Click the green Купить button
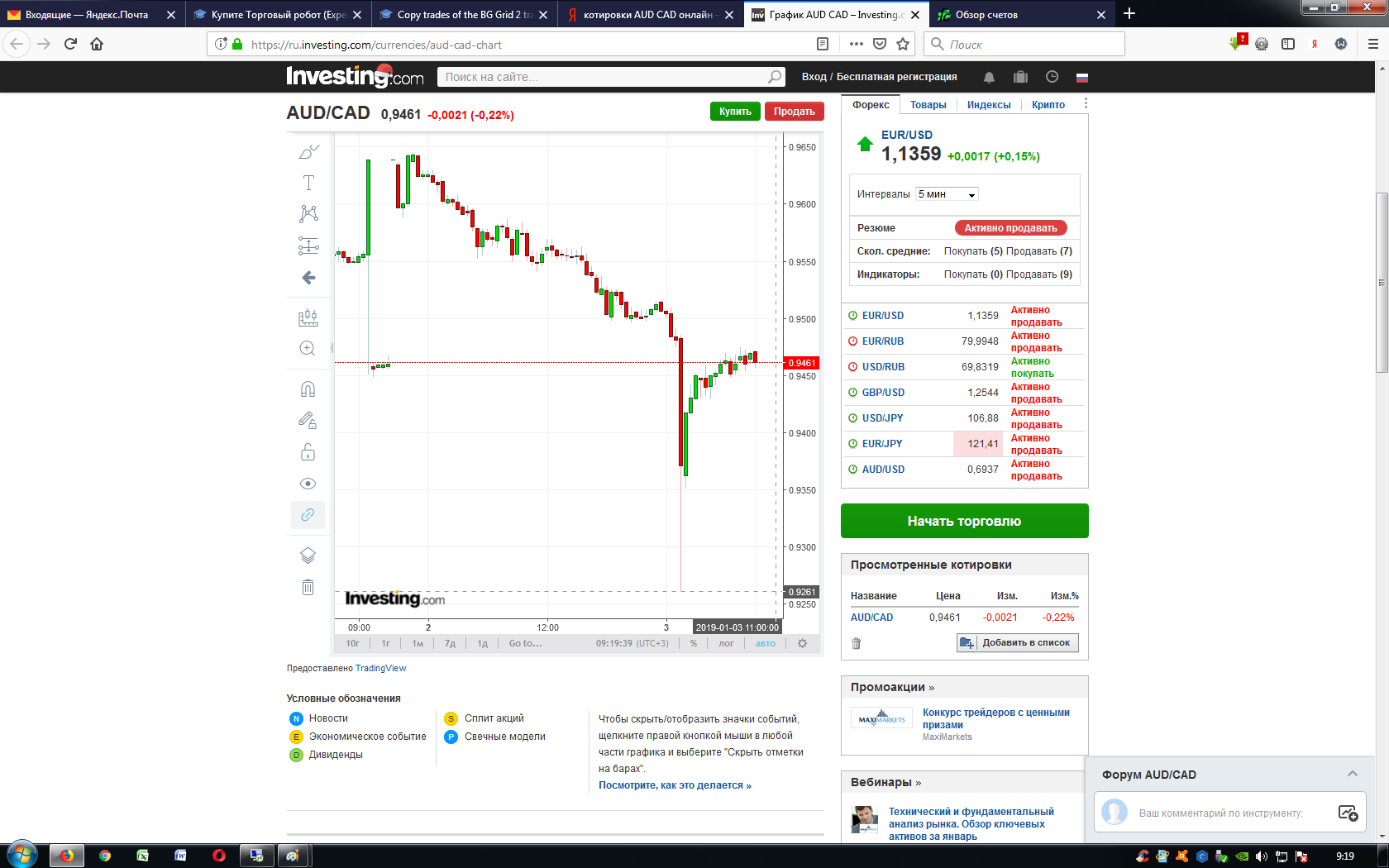 pyautogui.click(x=735, y=112)
